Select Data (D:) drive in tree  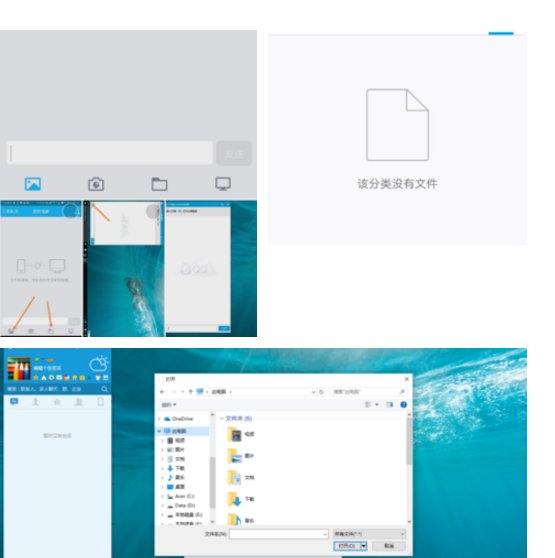(x=181, y=505)
